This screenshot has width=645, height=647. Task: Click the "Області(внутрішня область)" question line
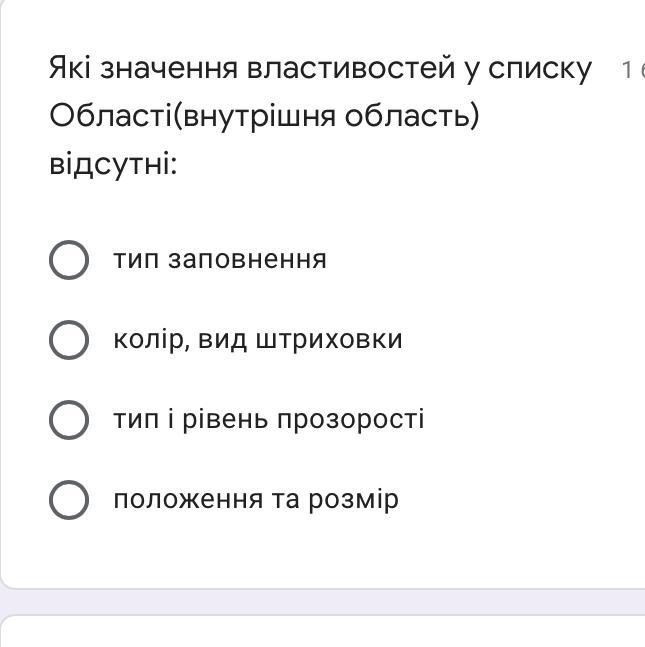coord(264,117)
